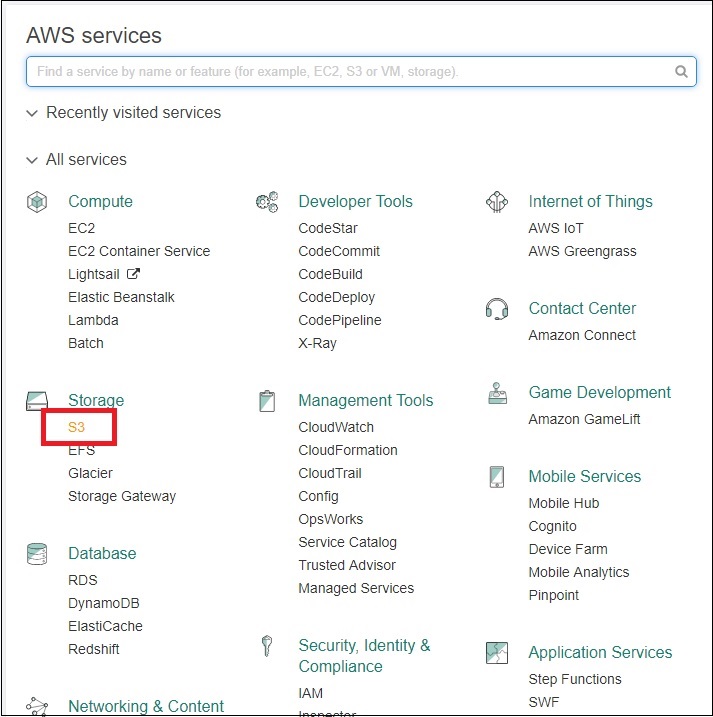Screen dimensions: 713x717
Task: Click the Internet of Things icon
Action: (x=497, y=202)
